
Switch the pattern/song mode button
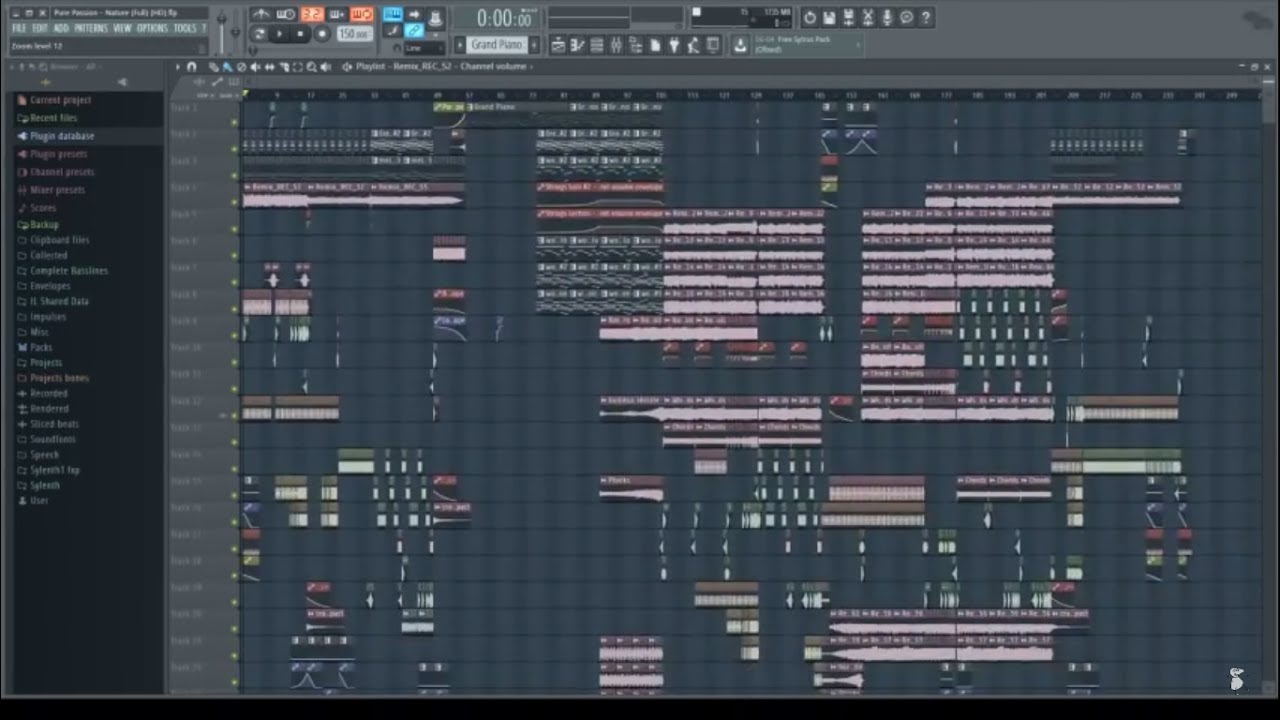coord(258,34)
